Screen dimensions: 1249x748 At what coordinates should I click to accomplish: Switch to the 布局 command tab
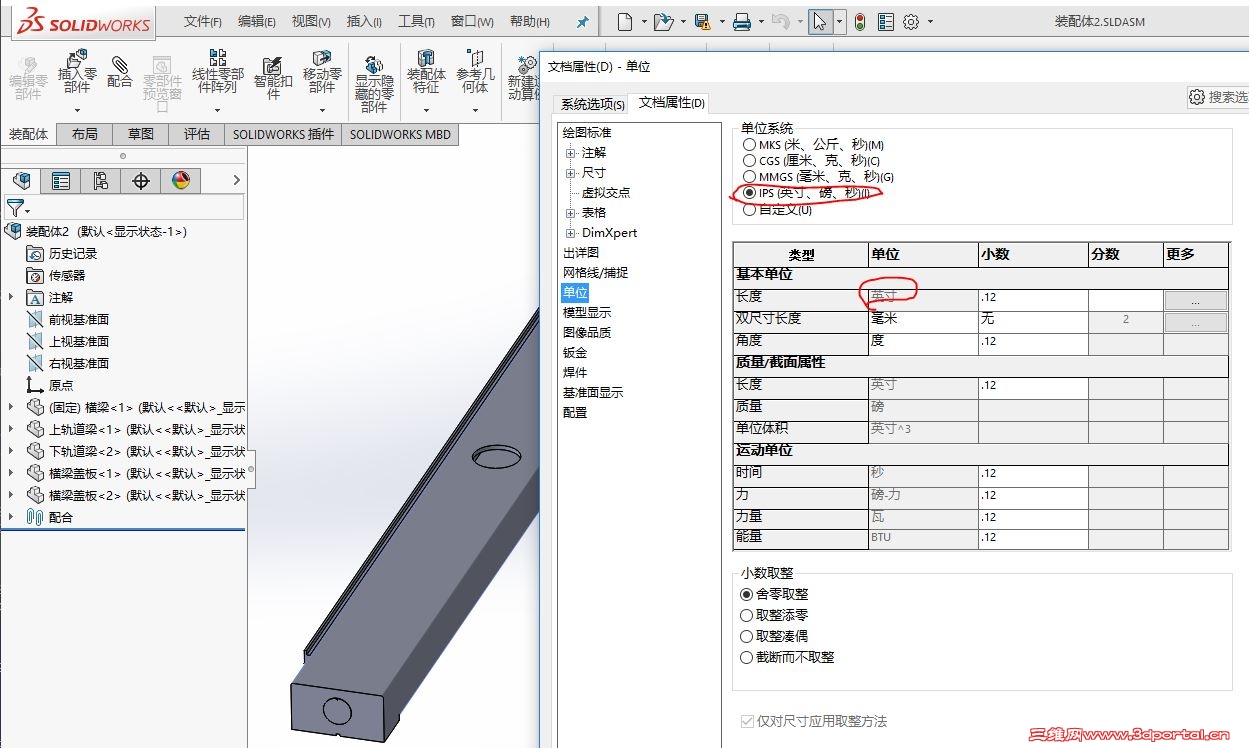(85, 134)
